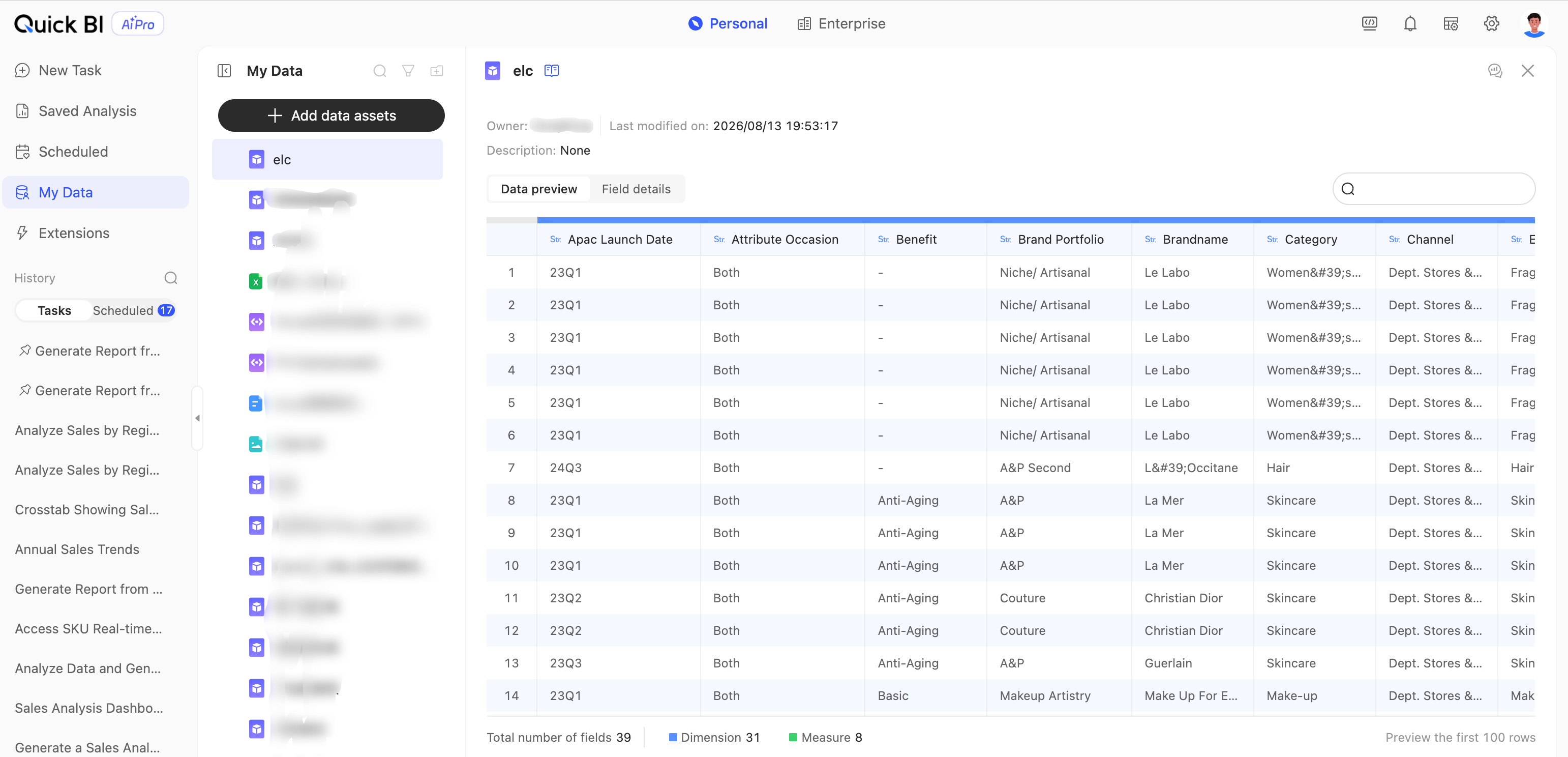The width and height of the screenshot is (1568, 757).
Task: Open Access SKU Real-time... history item
Action: 89,629
